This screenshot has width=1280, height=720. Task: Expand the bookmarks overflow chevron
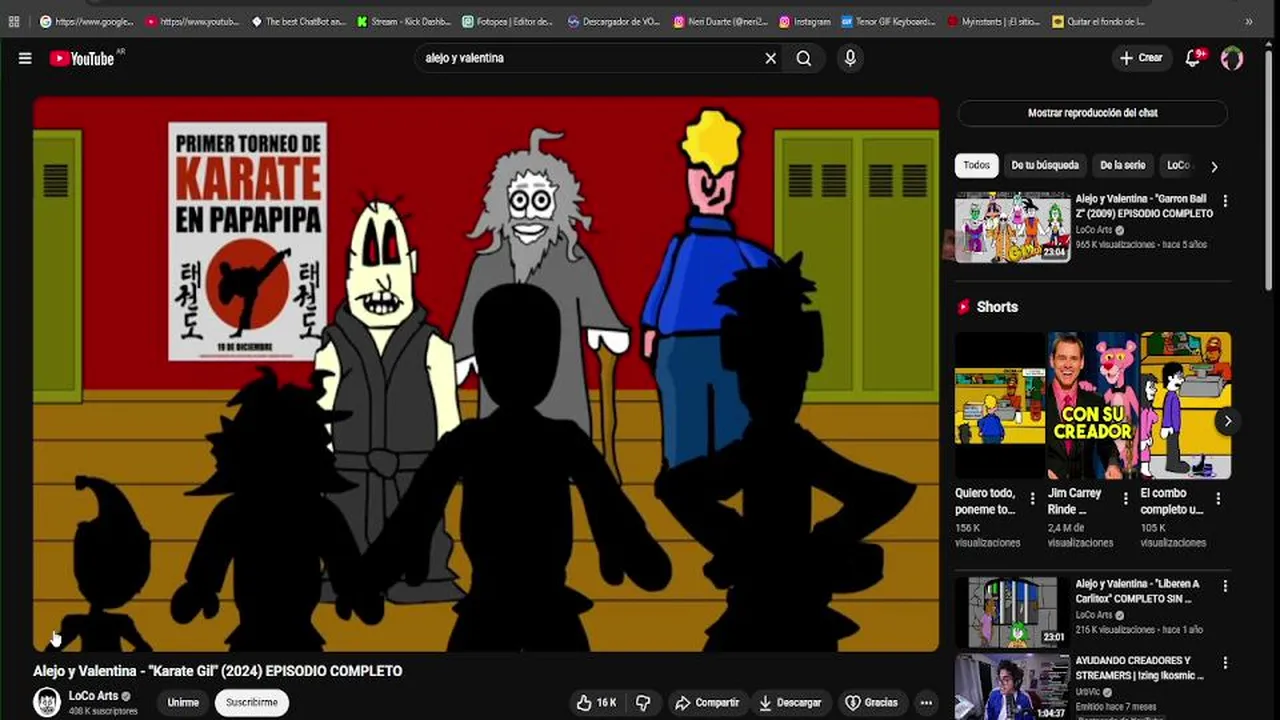[1248, 21]
